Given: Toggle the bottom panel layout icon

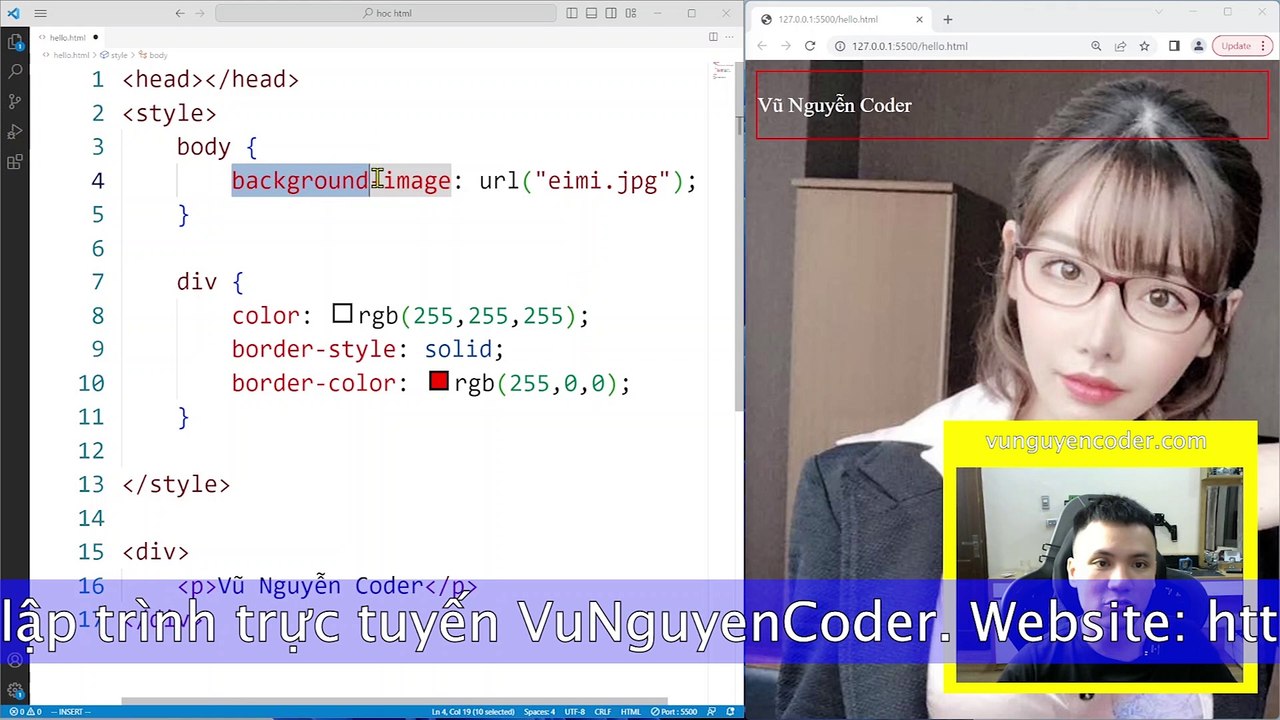Looking at the screenshot, I should pyautogui.click(x=592, y=13).
